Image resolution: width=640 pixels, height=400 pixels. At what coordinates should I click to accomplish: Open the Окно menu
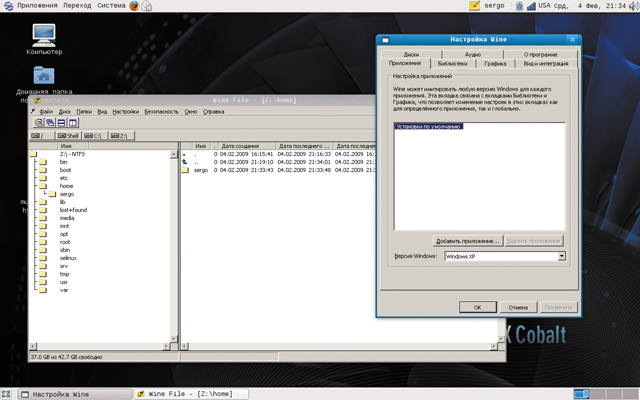[191, 111]
